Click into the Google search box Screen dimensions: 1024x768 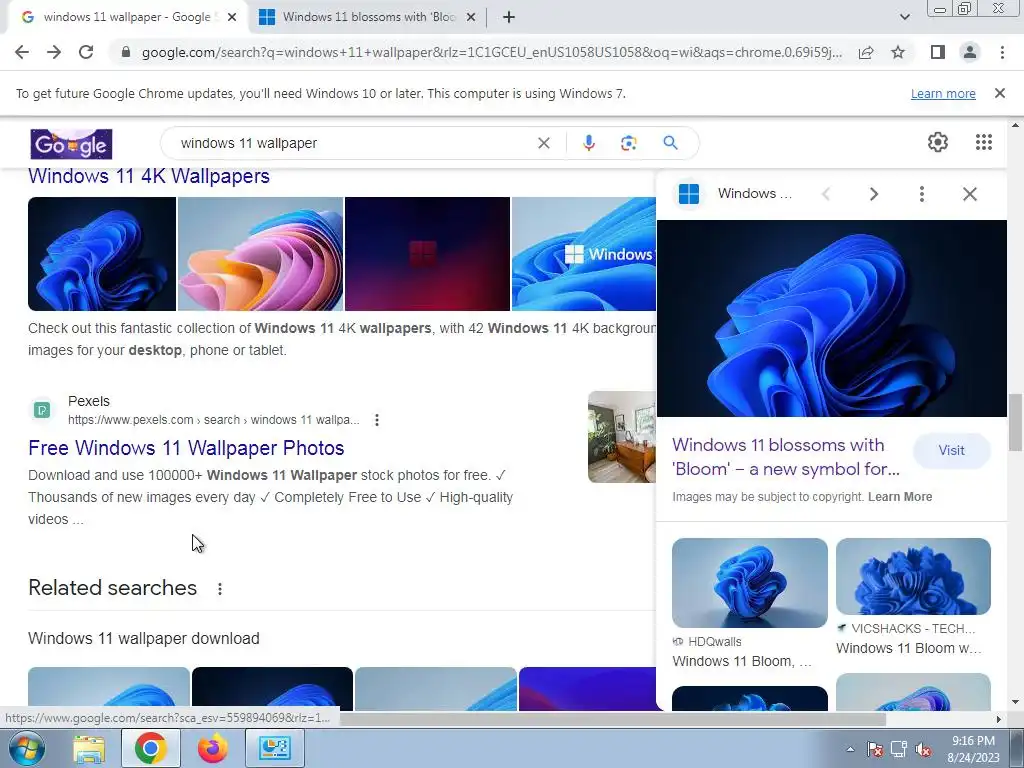pyautogui.click(x=353, y=143)
